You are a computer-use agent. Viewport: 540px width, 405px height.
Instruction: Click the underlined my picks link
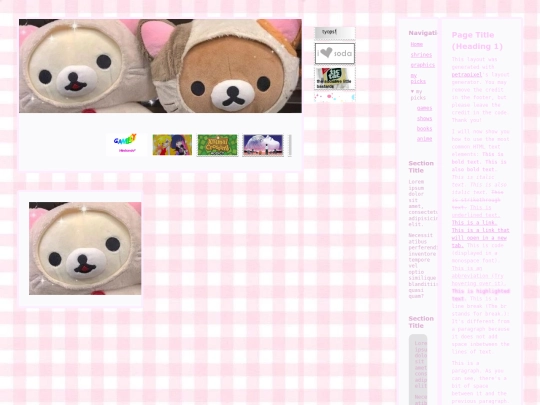[418, 79]
